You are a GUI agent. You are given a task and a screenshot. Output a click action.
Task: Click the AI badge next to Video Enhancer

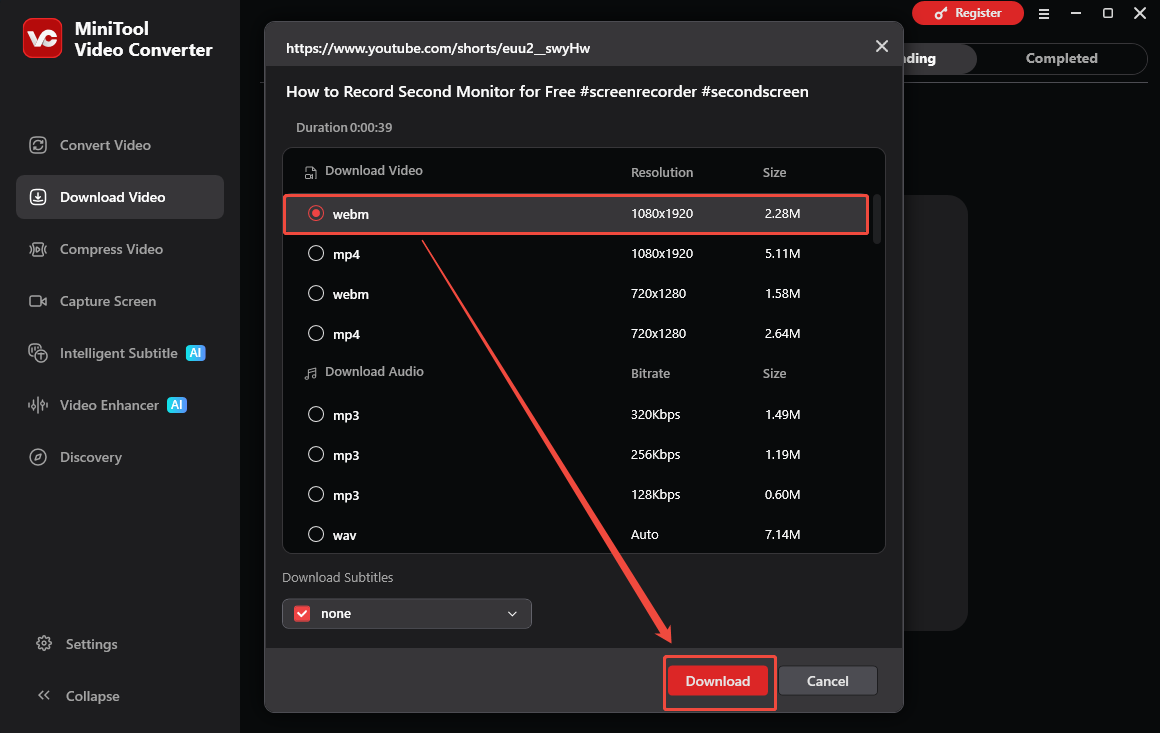[177, 405]
